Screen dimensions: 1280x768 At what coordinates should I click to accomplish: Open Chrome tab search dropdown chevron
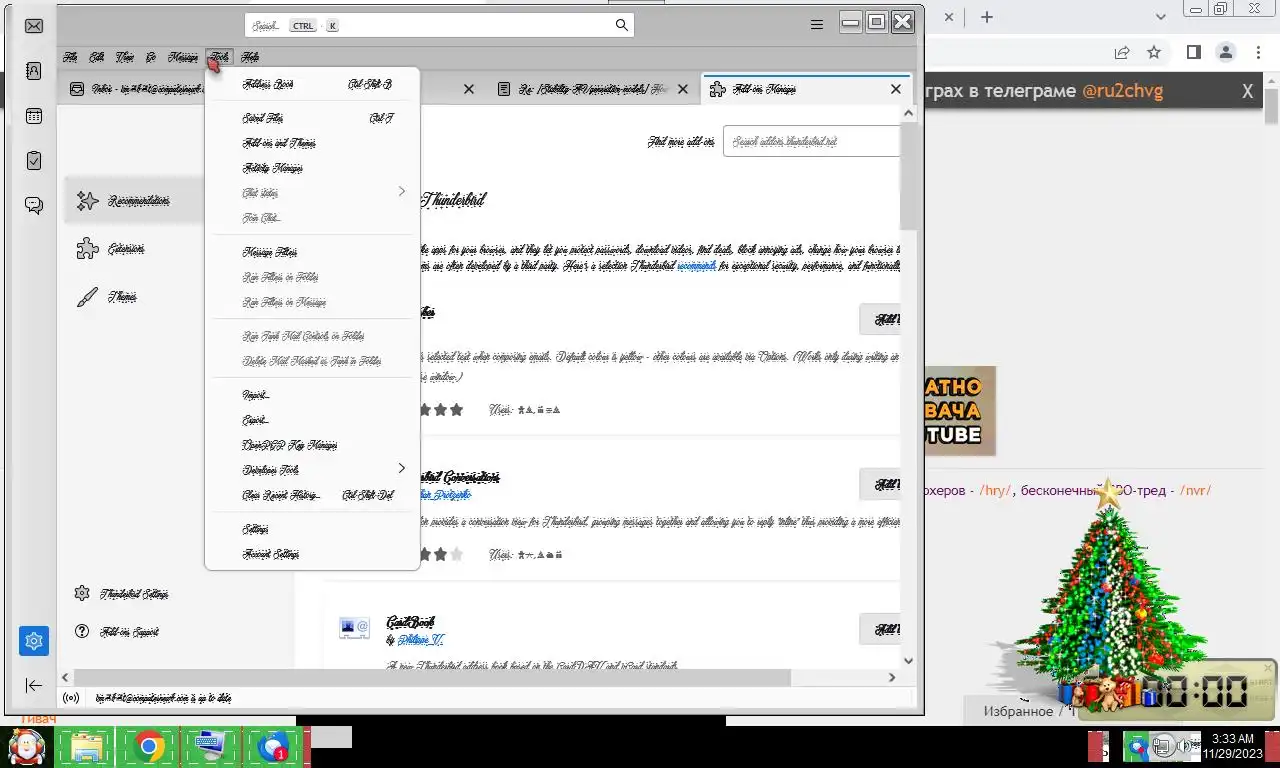(x=1161, y=17)
